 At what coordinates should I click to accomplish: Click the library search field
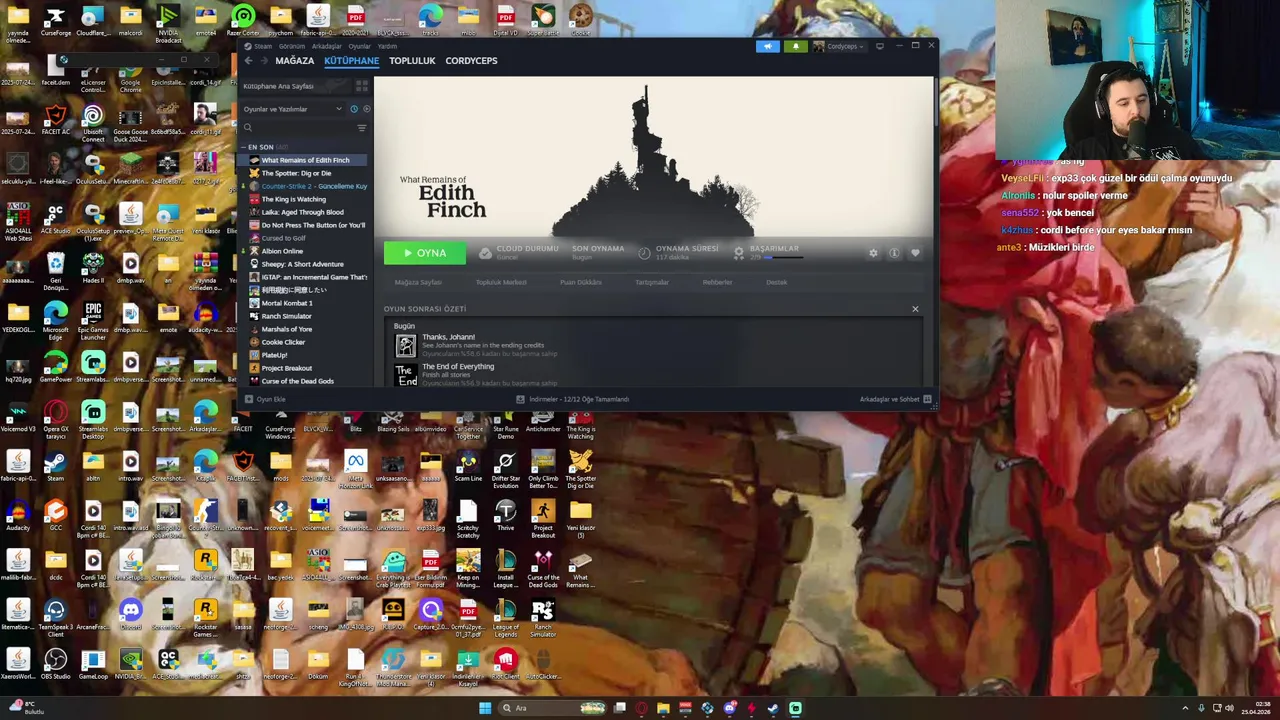[x=298, y=128]
